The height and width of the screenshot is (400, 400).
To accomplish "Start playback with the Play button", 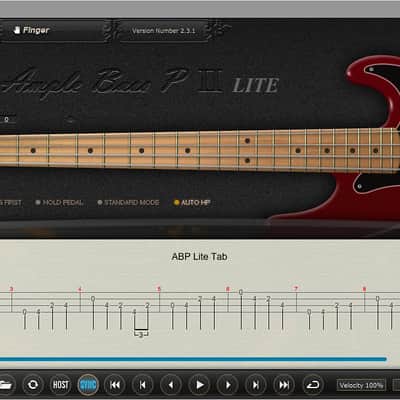I will click(199, 385).
